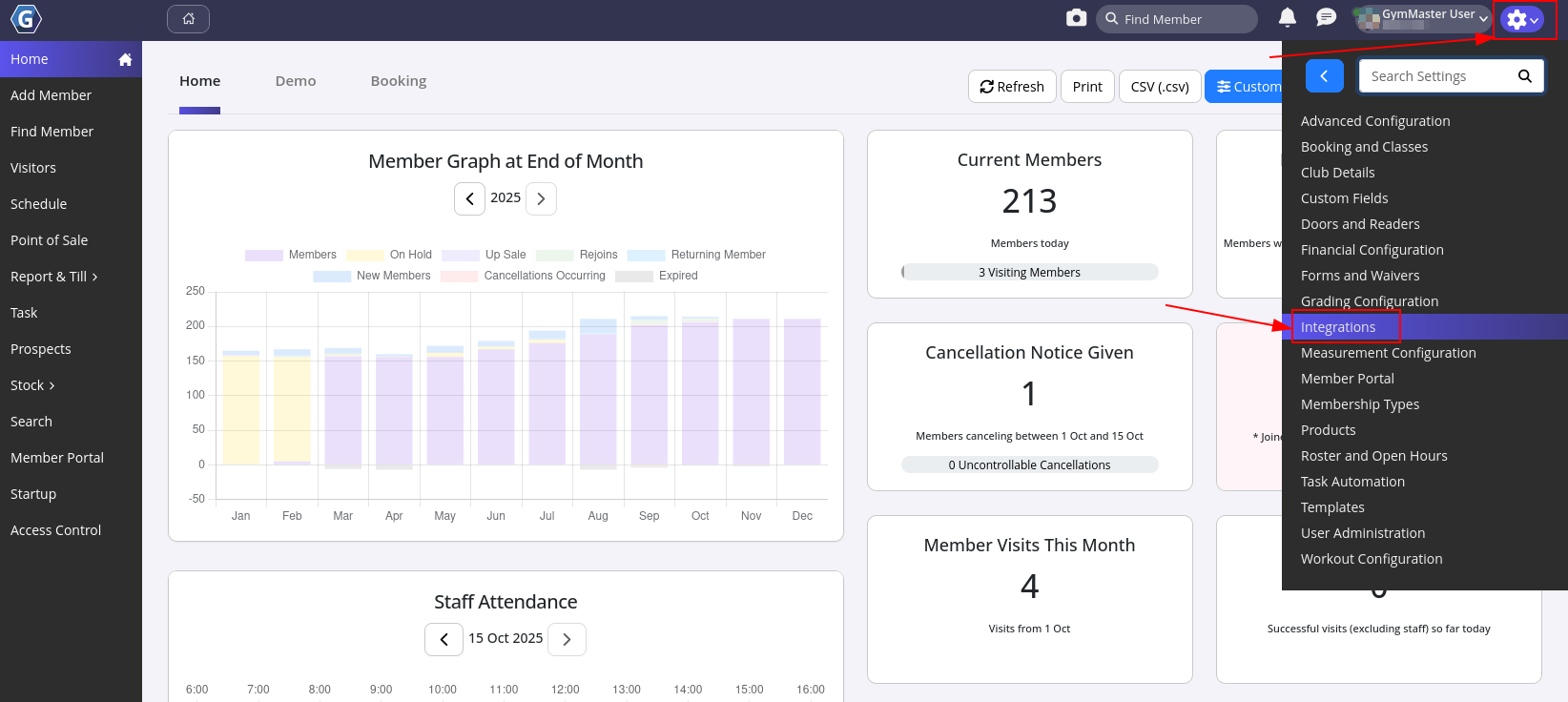Click the home icon button in top bar
Image resolution: width=1568 pixels, height=702 pixels.
[x=188, y=19]
